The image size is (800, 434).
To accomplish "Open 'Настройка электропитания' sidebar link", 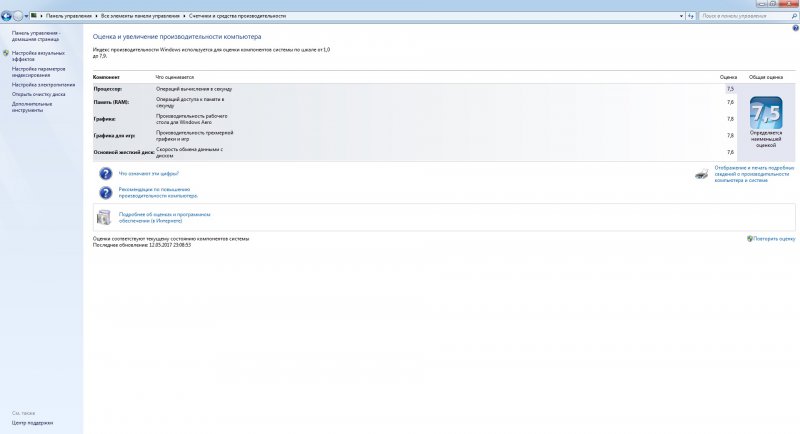I will [43, 85].
